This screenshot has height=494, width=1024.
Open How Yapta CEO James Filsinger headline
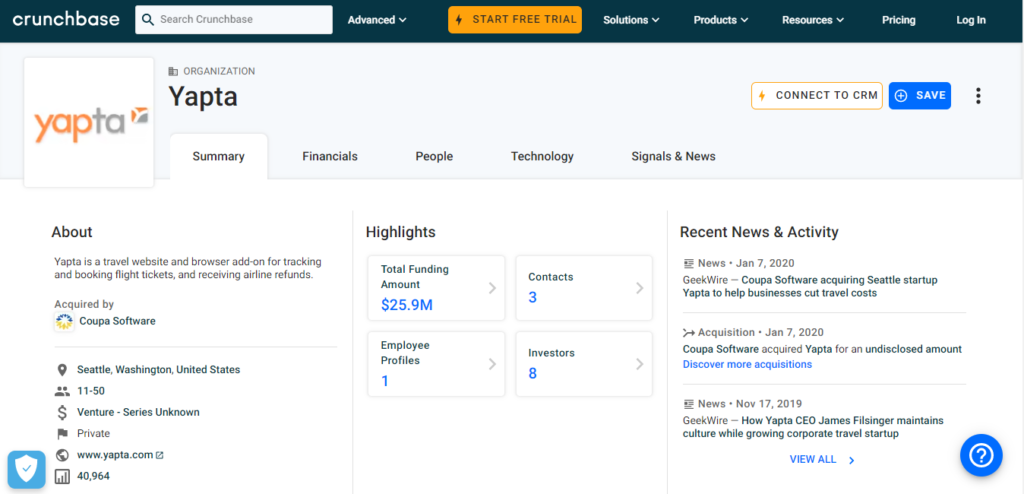click(x=813, y=427)
